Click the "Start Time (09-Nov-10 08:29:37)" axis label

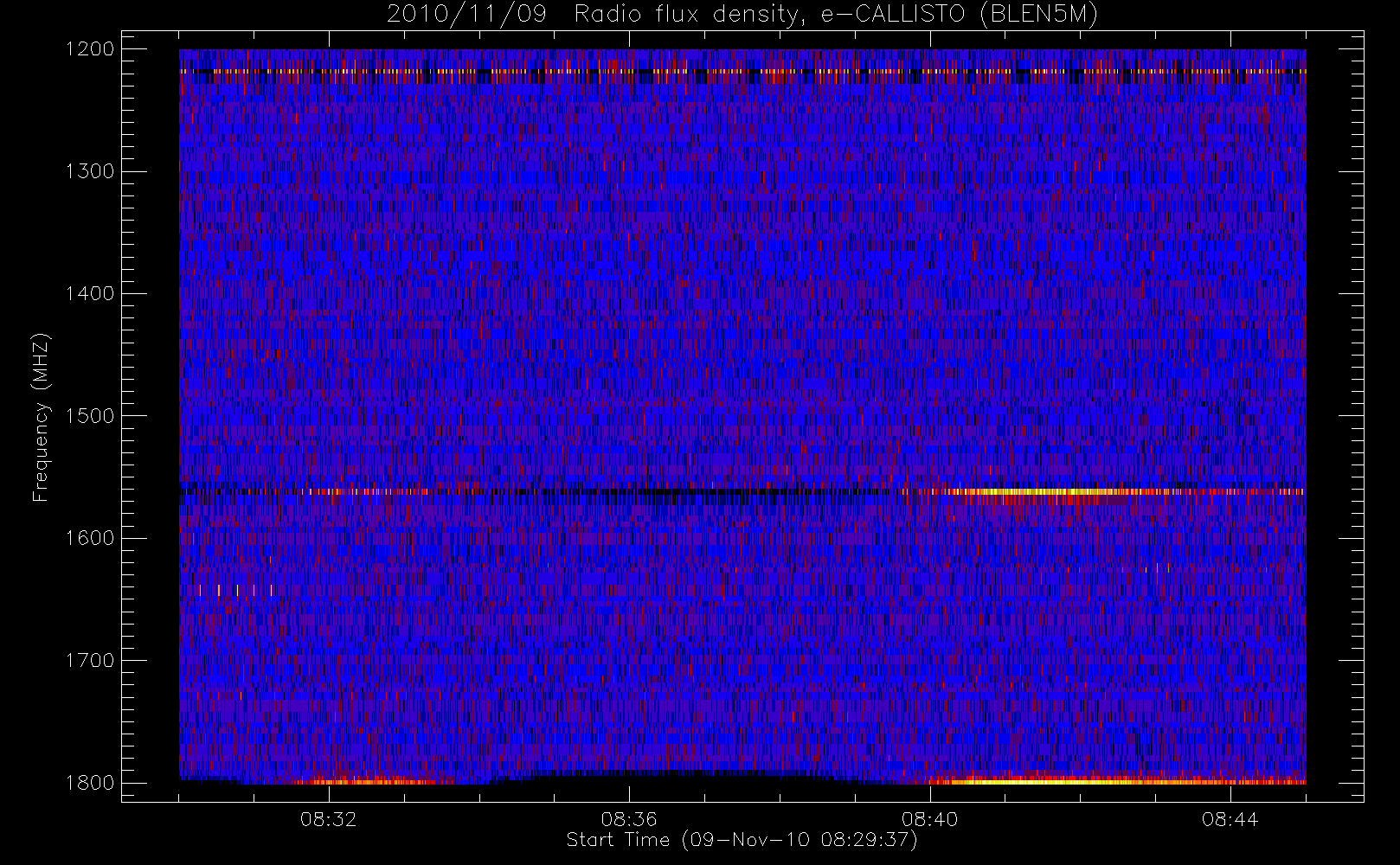pyautogui.click(x=742, y=840)
